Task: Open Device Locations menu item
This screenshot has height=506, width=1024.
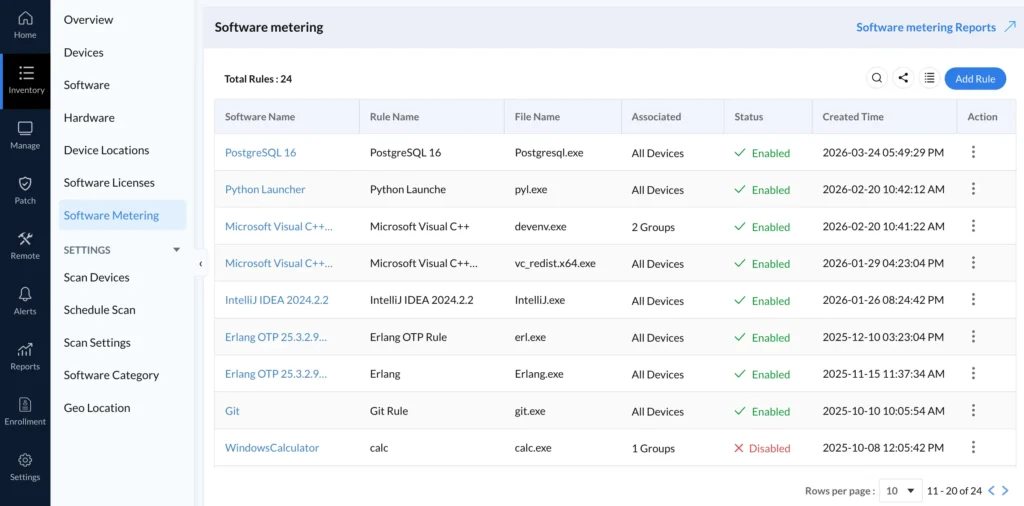Action: click(106, 150)
